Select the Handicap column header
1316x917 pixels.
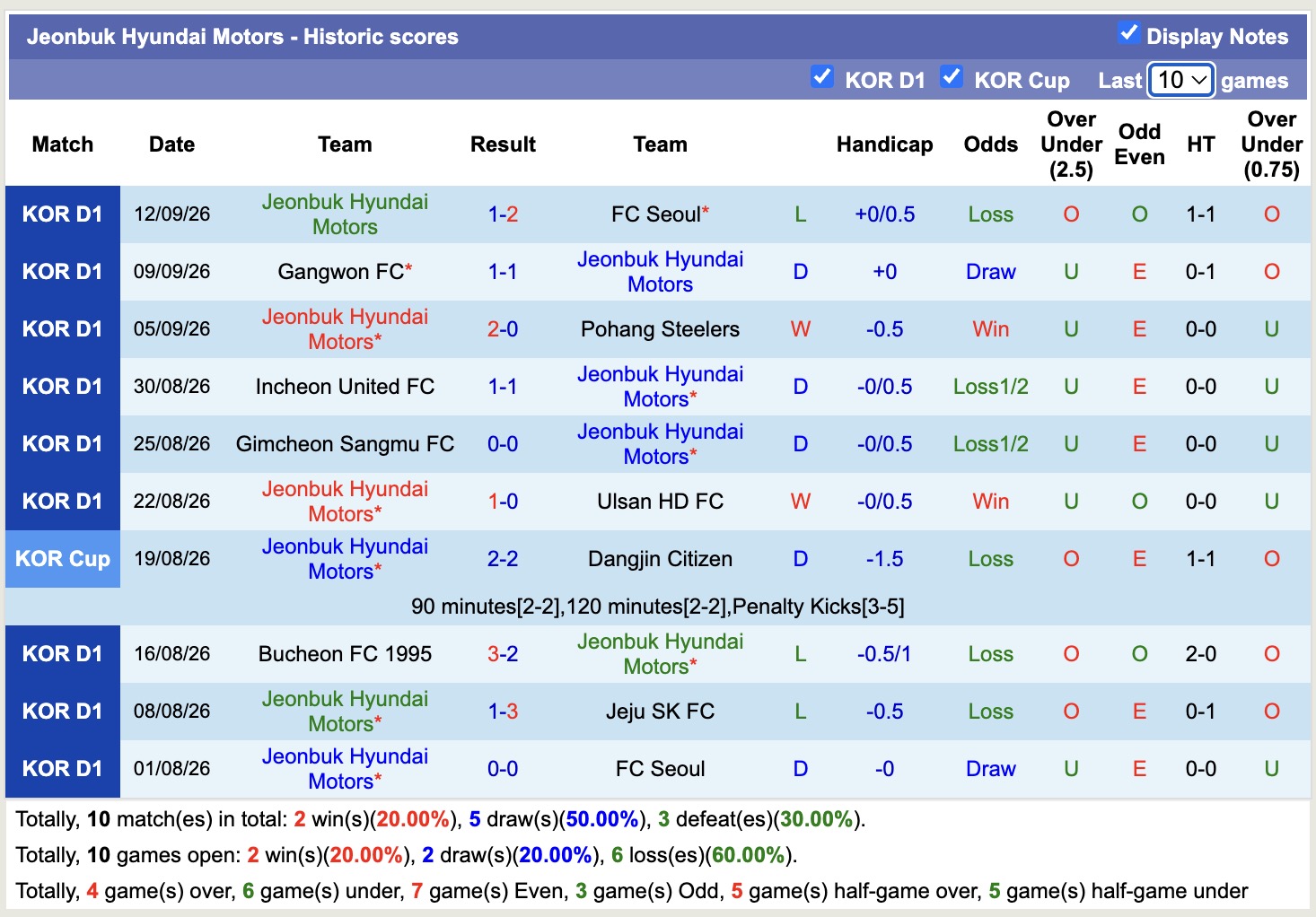click(884, 144)
